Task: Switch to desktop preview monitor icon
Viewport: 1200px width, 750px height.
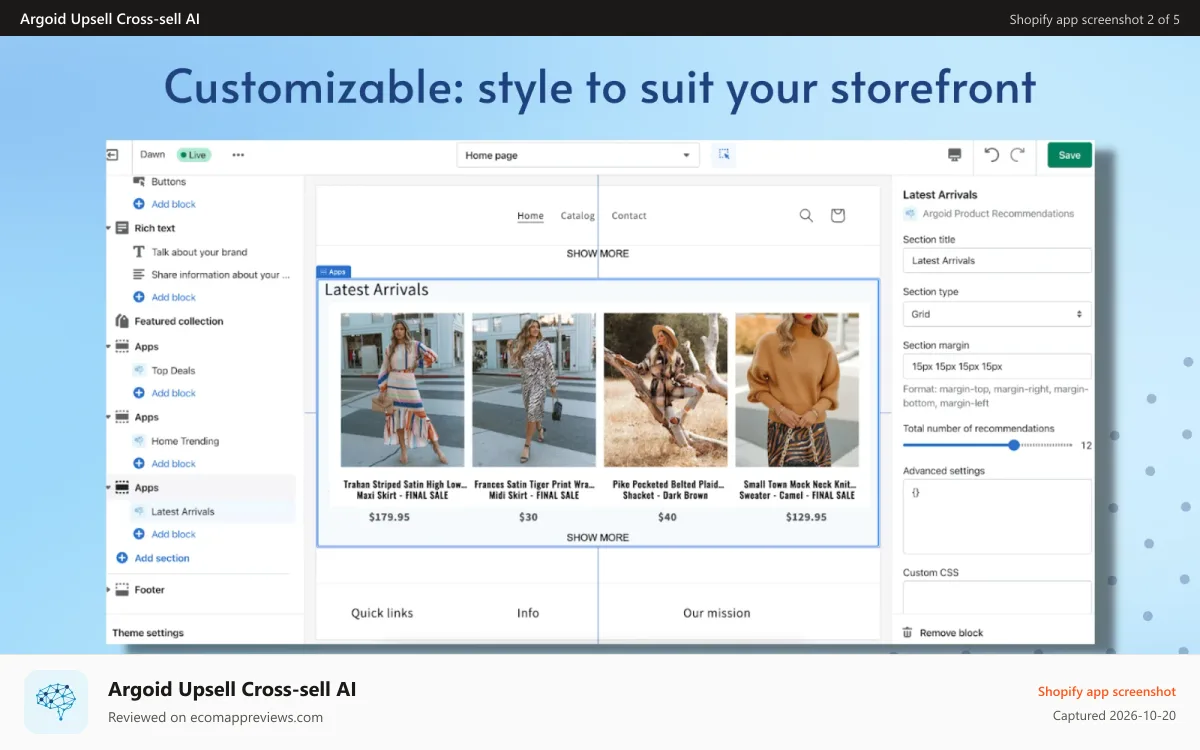Action: click(954, 155)
